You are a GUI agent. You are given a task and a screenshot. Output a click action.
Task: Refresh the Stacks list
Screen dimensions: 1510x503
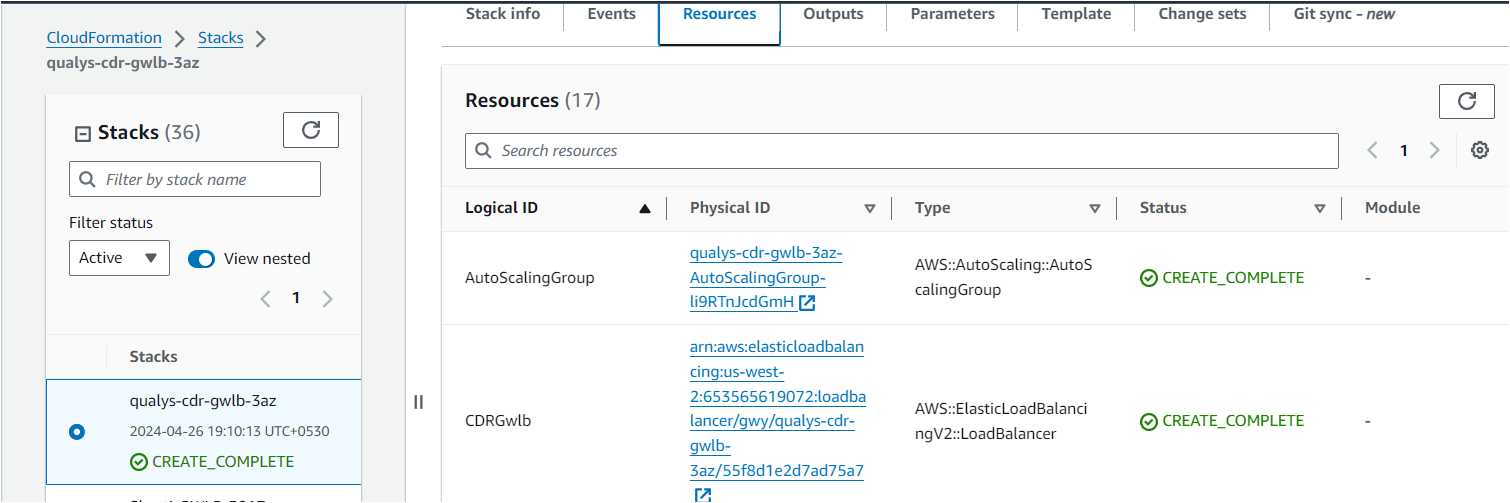311,130
